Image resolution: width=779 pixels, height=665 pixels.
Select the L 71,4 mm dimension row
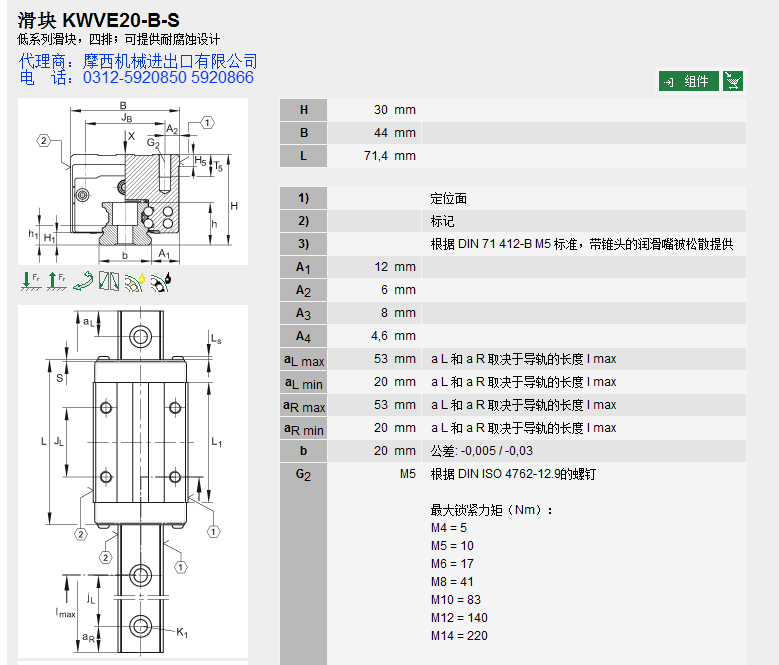click(x=512, y=156)
